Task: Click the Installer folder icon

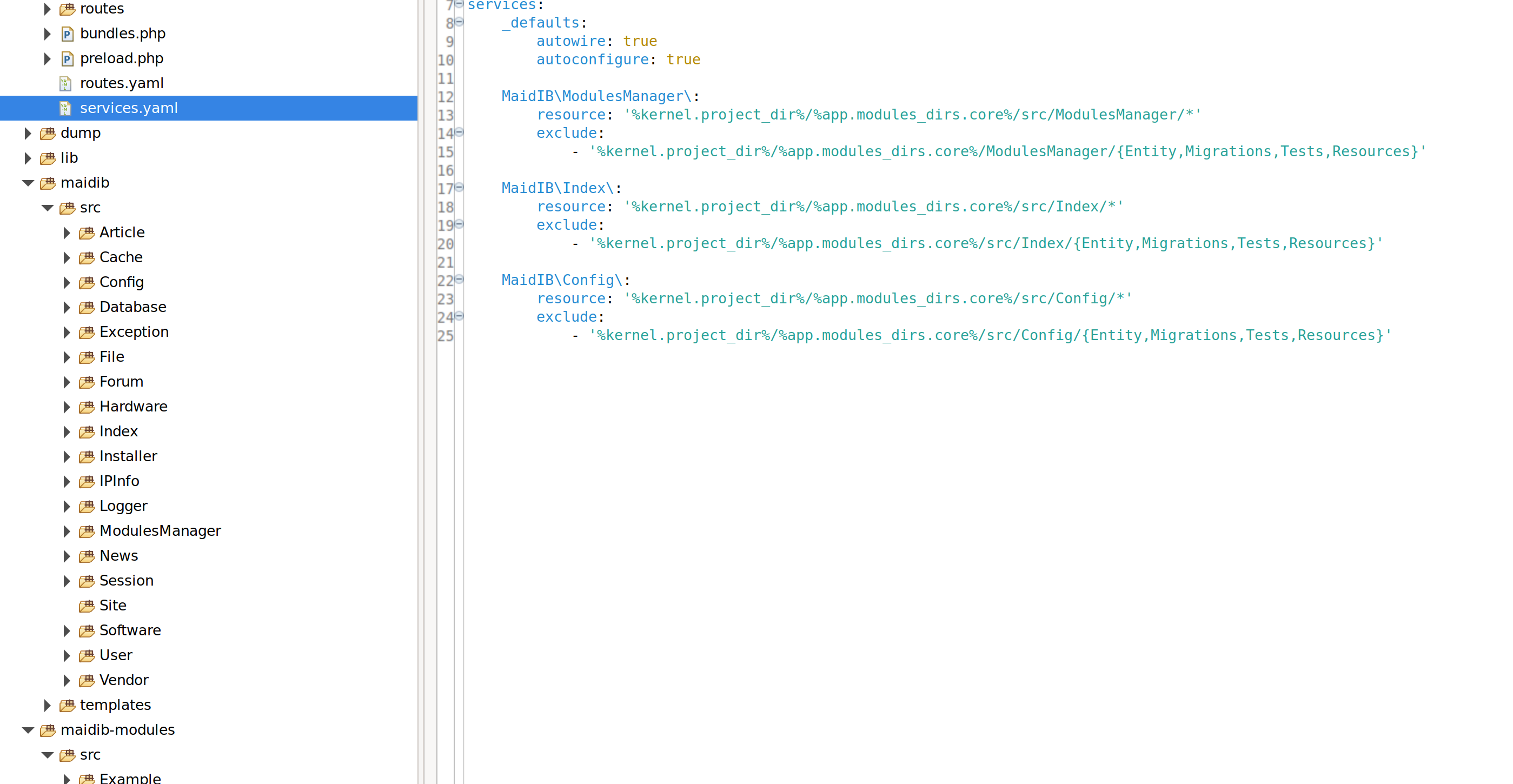Action: (x=87, y=456)
